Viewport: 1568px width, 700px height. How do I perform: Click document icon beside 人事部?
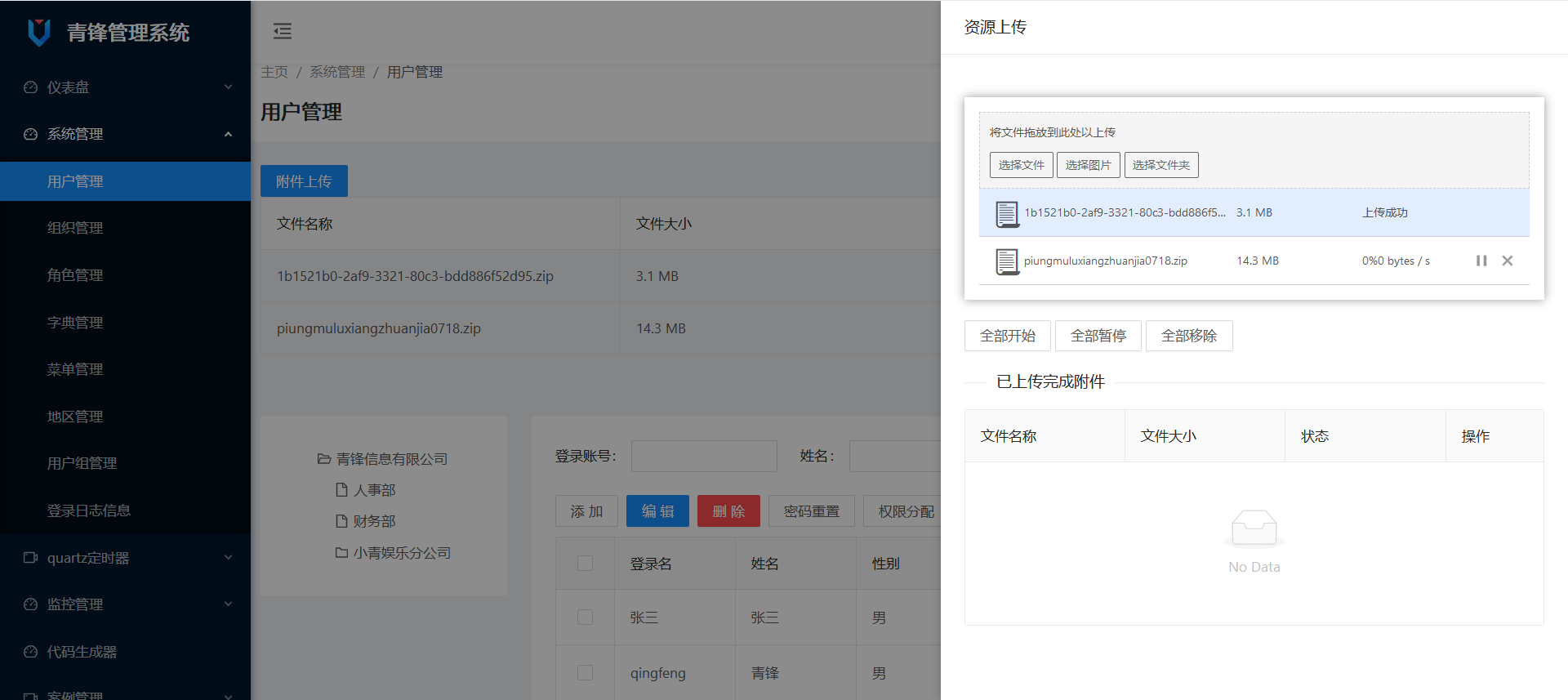pyautogui.click(x=342, y=489)
